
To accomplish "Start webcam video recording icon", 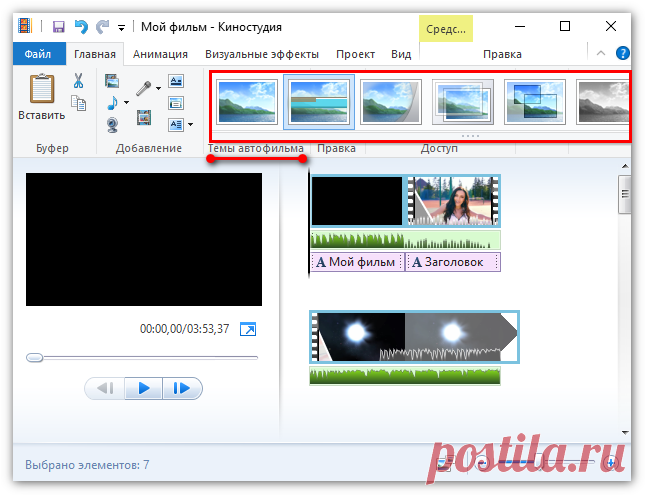I will (112, 125).
